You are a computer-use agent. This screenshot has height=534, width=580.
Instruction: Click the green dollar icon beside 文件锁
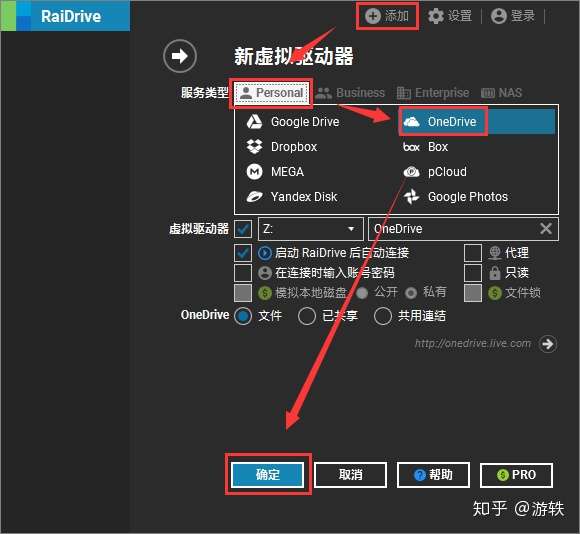[495, 293]
